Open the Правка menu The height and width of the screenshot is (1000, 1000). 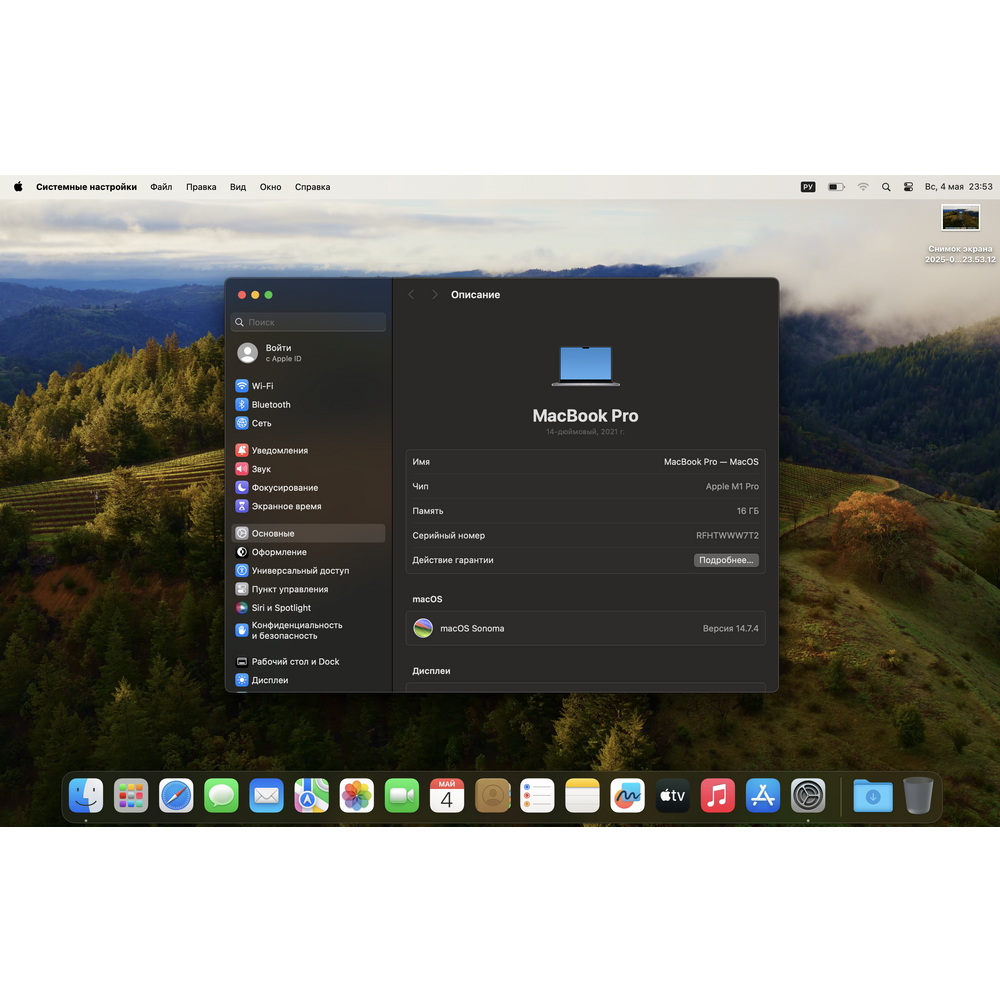(x=201, y=187)
